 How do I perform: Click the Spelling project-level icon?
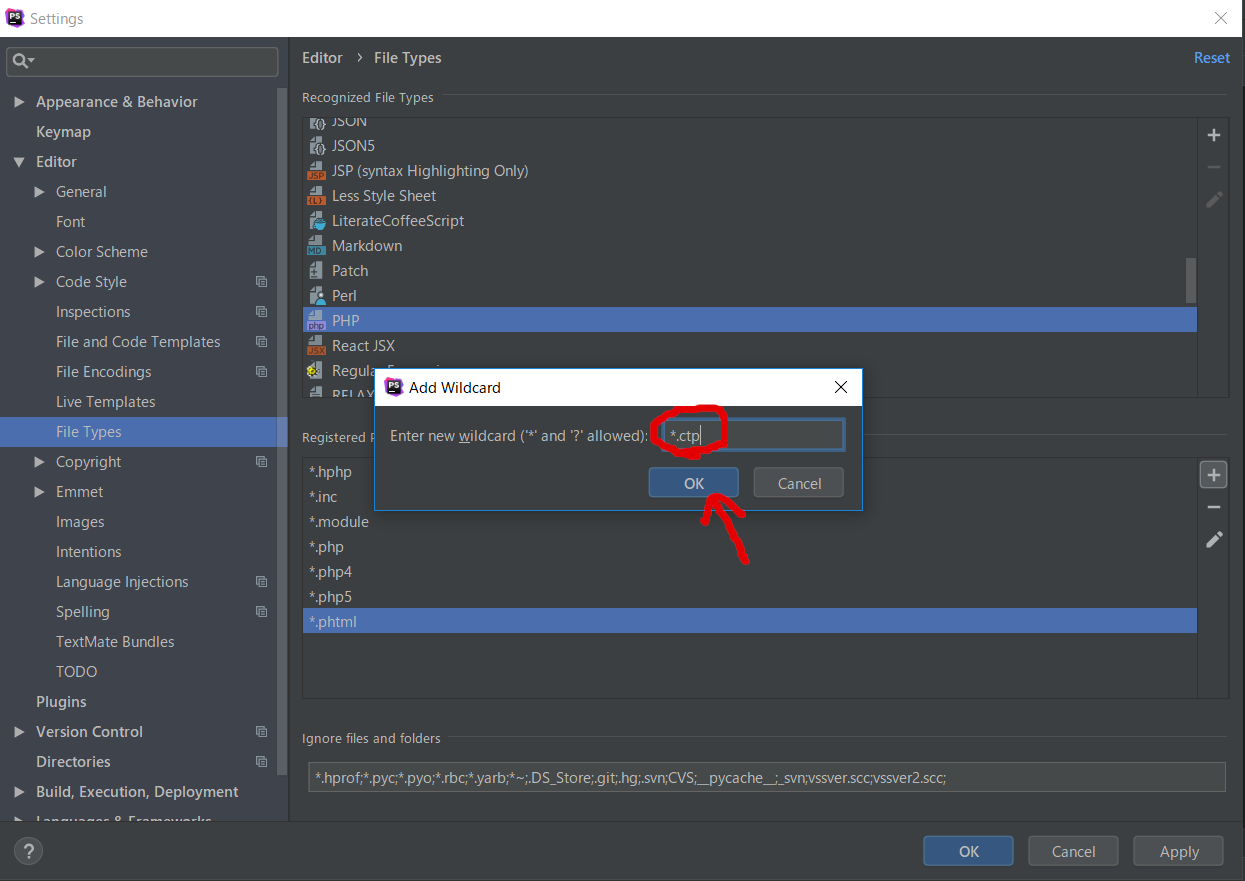tap(262, 612)
